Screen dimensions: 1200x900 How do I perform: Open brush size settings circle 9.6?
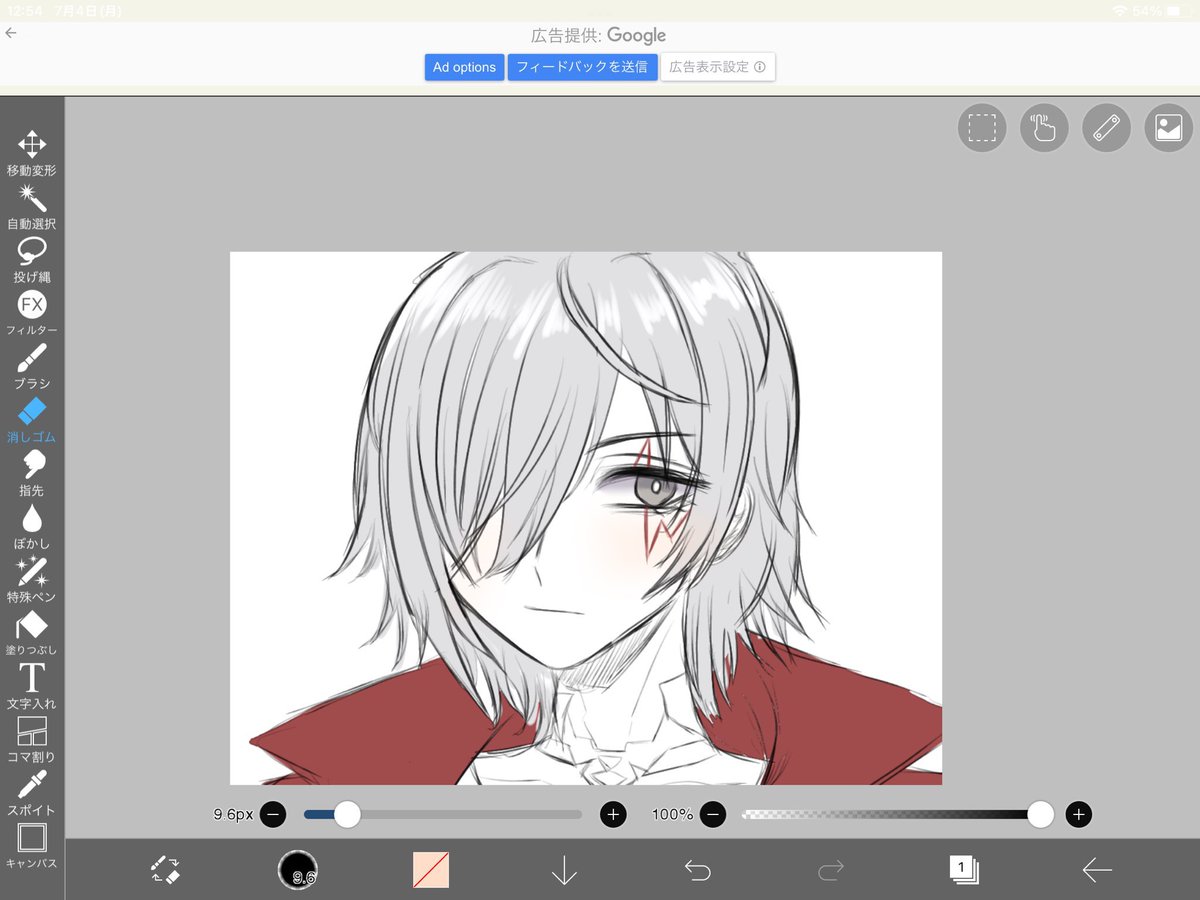pos(298,869)
